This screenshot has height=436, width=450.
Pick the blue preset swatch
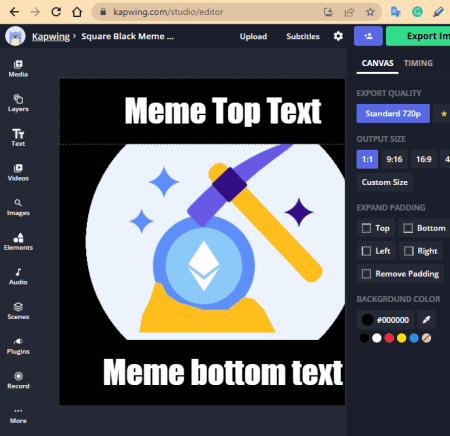pos(414,338)
